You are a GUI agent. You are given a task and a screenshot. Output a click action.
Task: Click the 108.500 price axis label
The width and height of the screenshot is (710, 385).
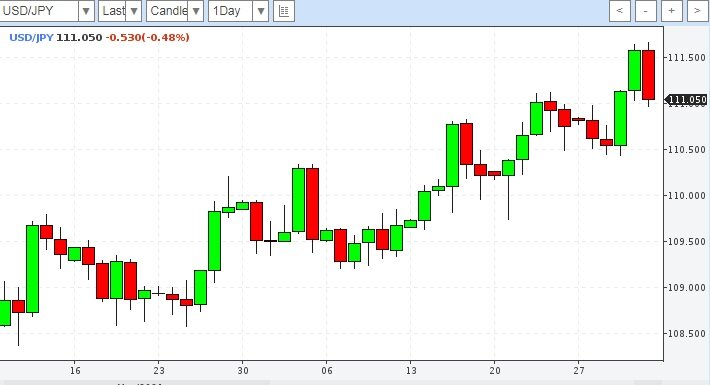coord(687,334)
